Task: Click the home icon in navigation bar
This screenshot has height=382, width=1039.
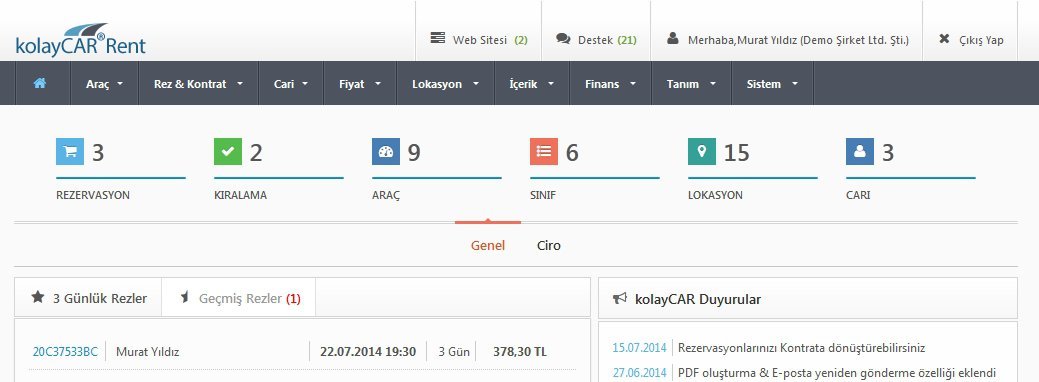Action: (40, 84)
